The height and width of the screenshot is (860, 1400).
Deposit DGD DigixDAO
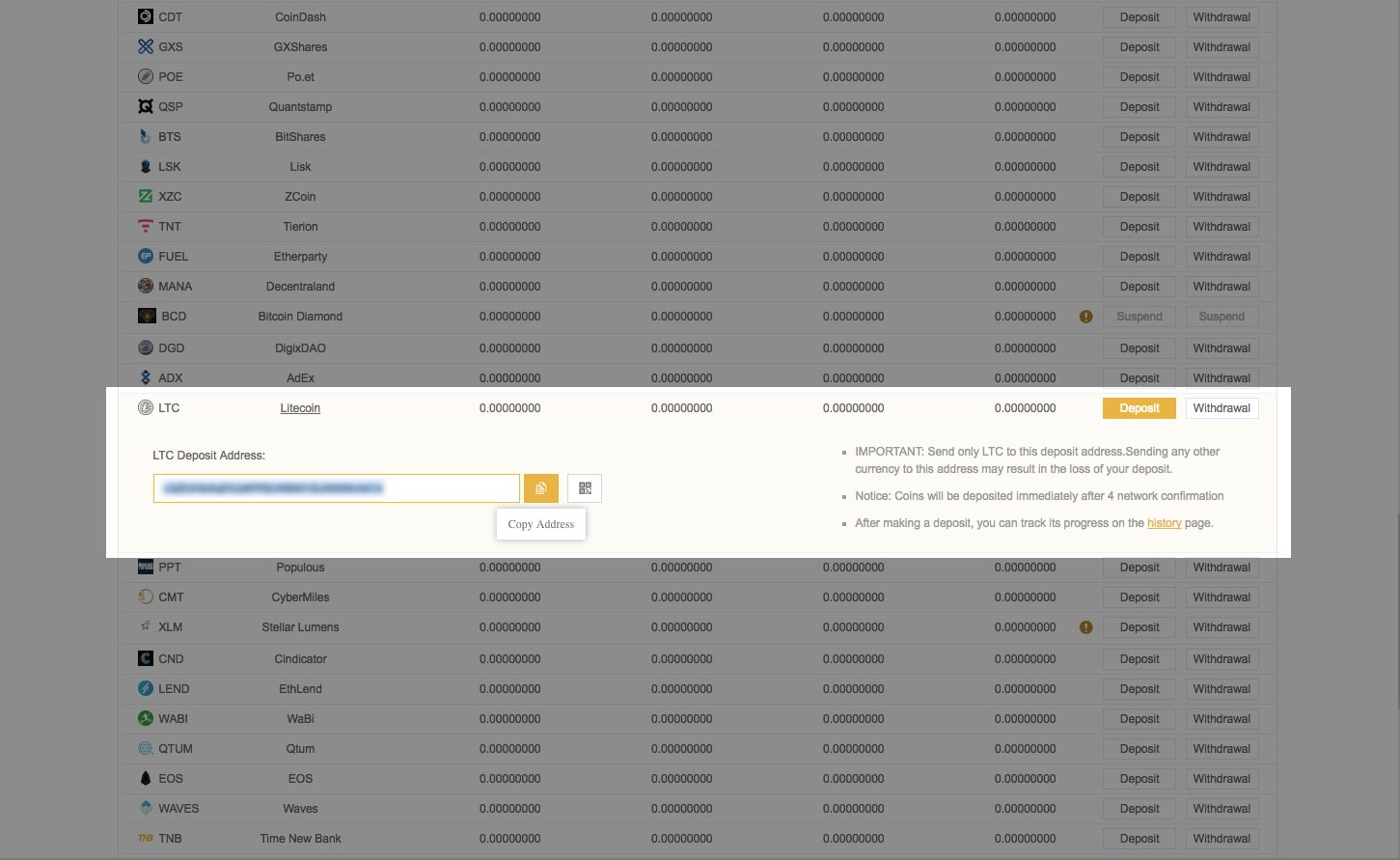click(x=1139, y=348)
